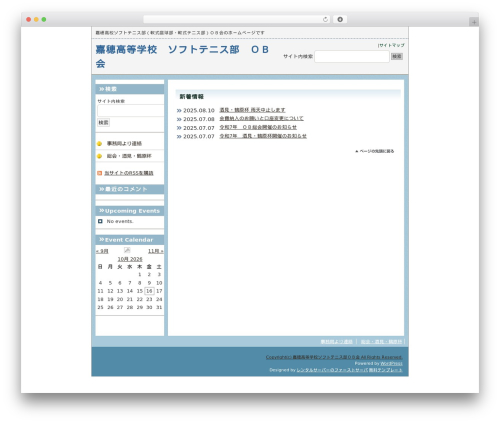
Task: Click the round download icon beside address bar
Action: [x=340, y=19]
